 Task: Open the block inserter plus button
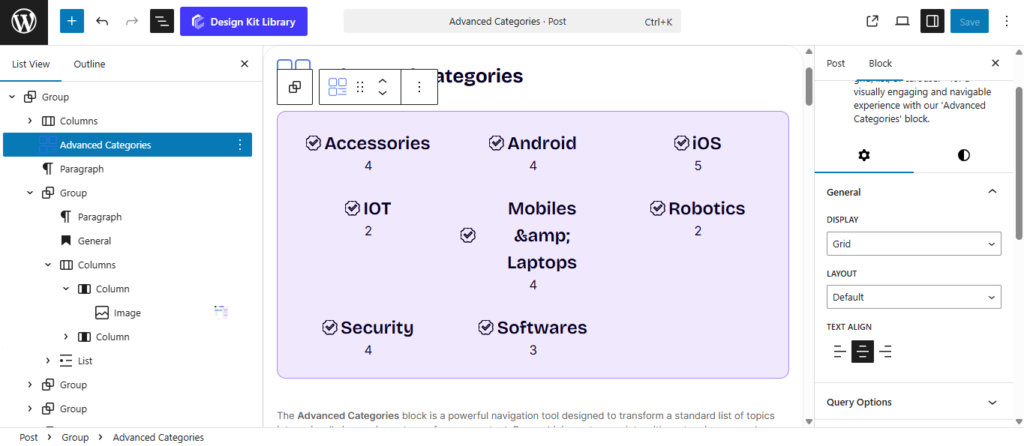coord(72,21)
